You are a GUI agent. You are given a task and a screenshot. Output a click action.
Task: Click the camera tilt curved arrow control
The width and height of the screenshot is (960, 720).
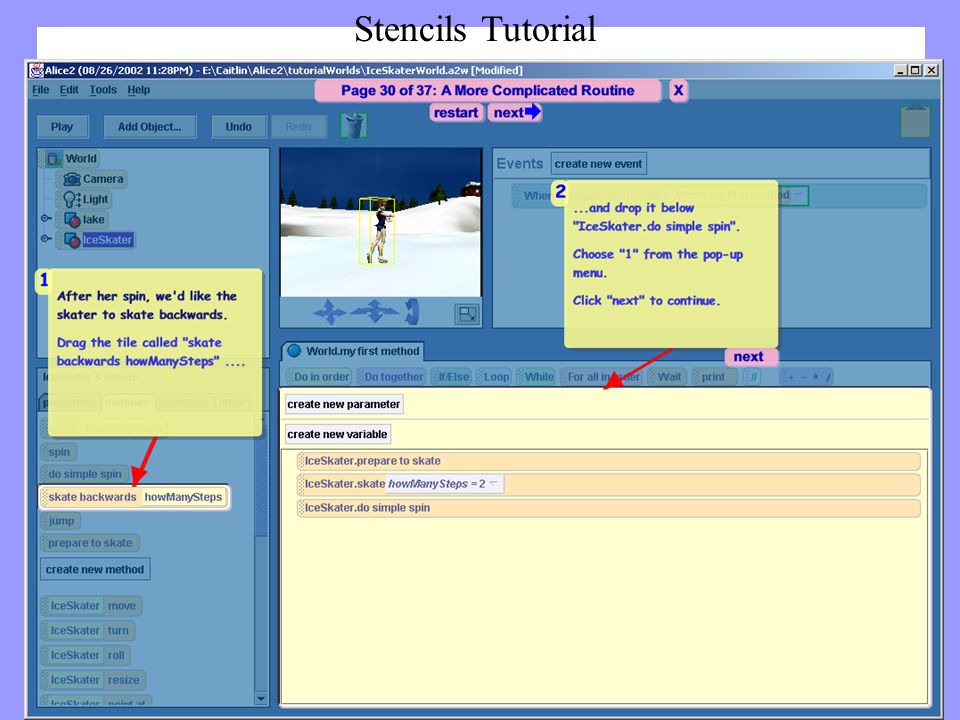point(413,312)
